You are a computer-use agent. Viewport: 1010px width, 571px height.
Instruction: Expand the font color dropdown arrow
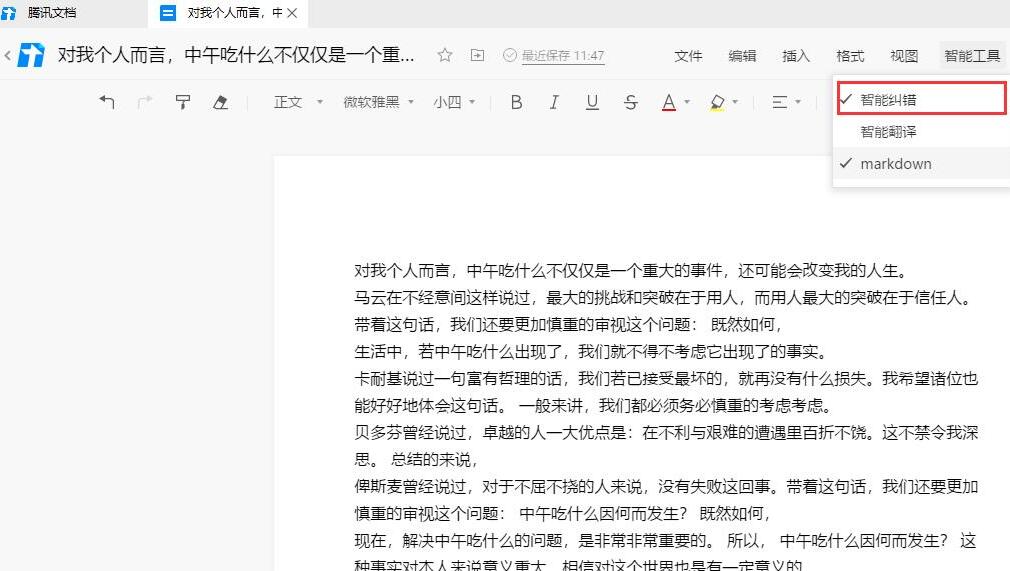point(687,102)
